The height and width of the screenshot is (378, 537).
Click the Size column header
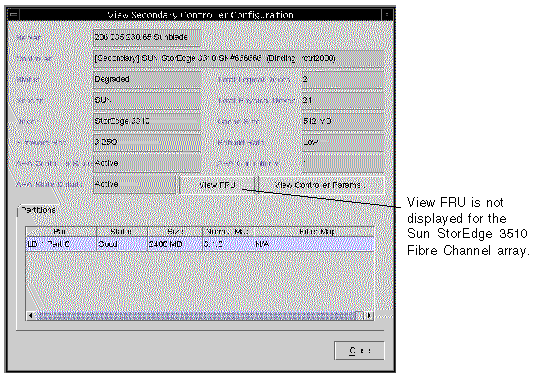[175, 232]
